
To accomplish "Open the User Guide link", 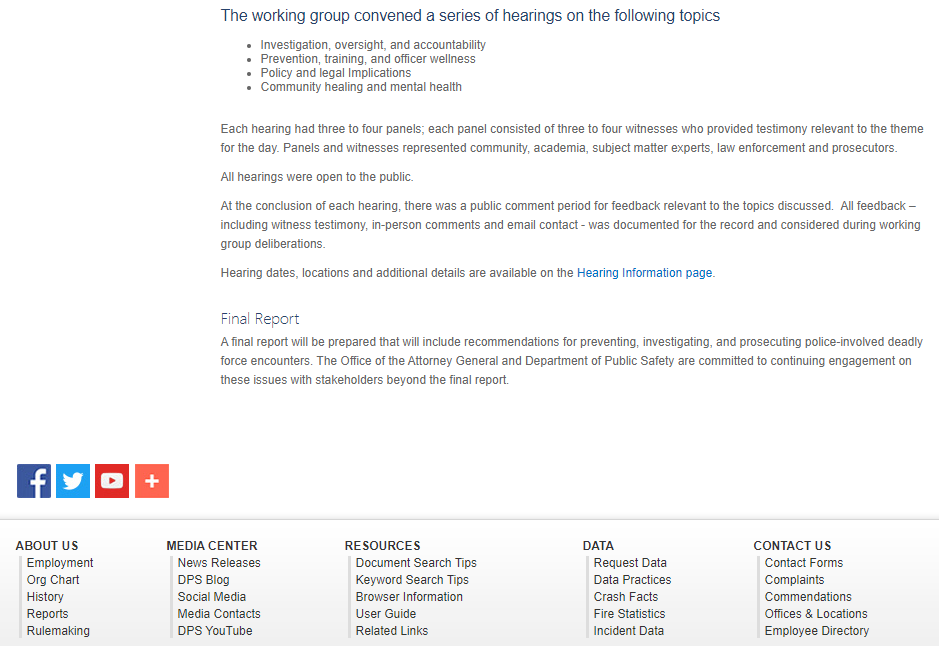I will [x=386, y=614].
